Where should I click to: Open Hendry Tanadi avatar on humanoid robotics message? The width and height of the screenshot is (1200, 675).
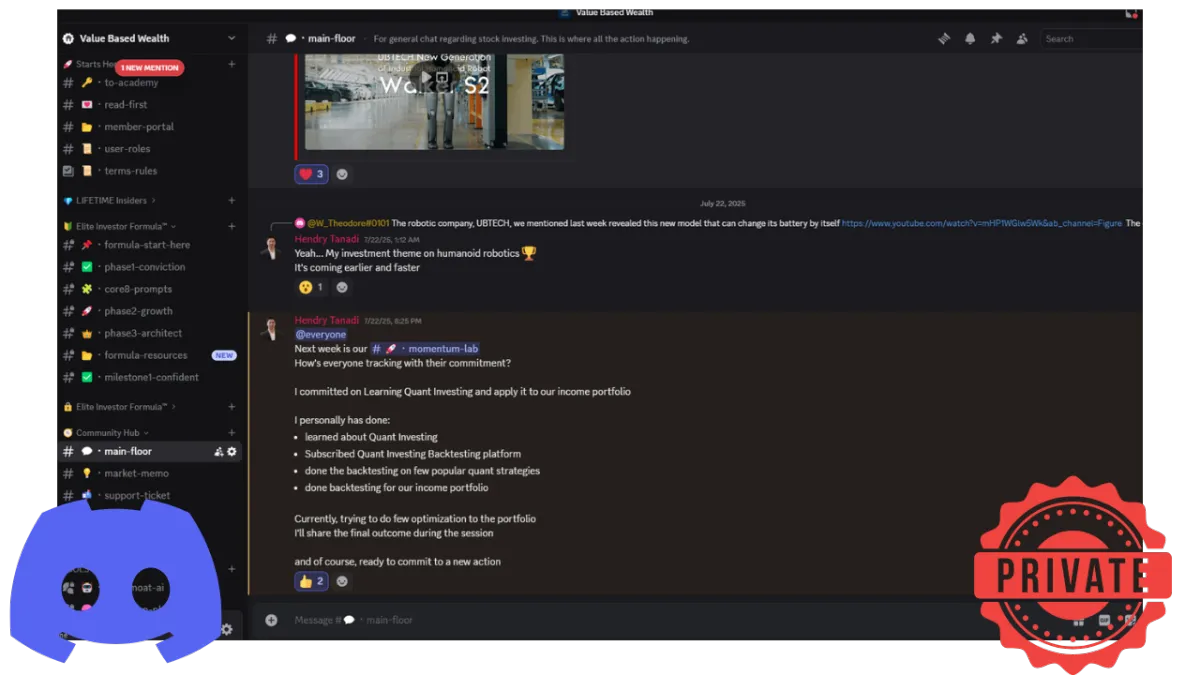click(x=271, y=248)
